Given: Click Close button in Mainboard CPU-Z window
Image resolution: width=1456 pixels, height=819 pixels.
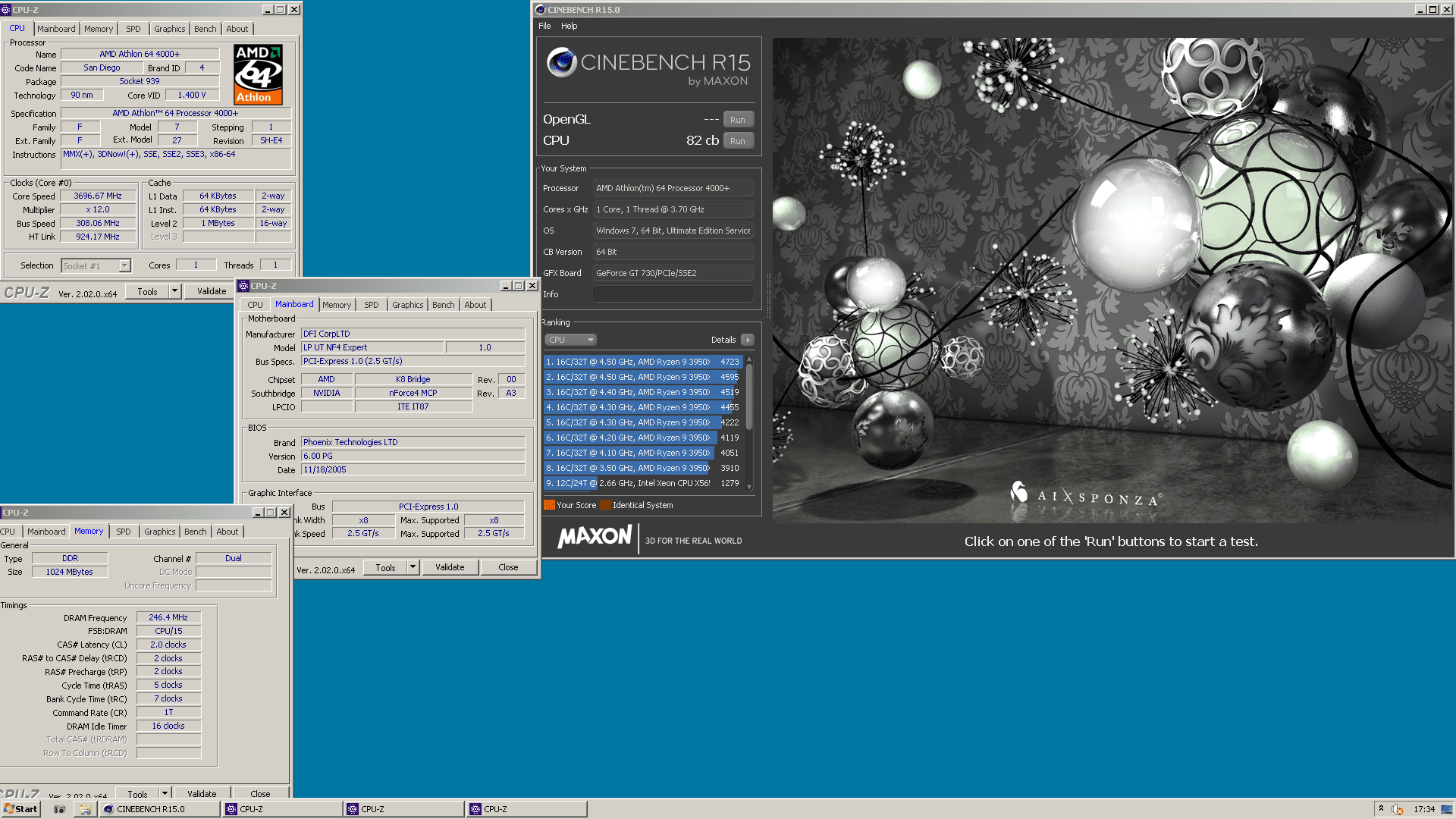Looking at the screenshot, I should point(509,567).
